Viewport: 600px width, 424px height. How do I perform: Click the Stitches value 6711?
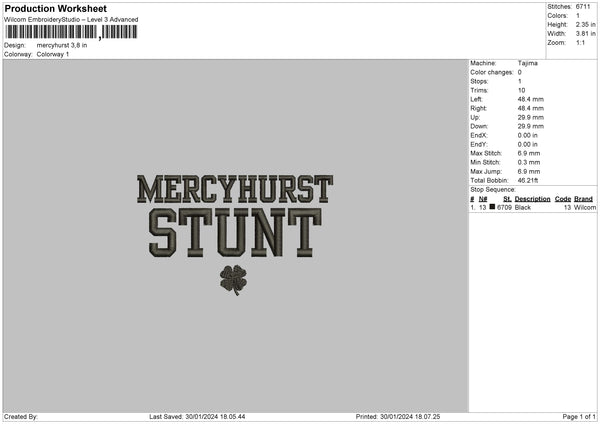click(583, 7)
